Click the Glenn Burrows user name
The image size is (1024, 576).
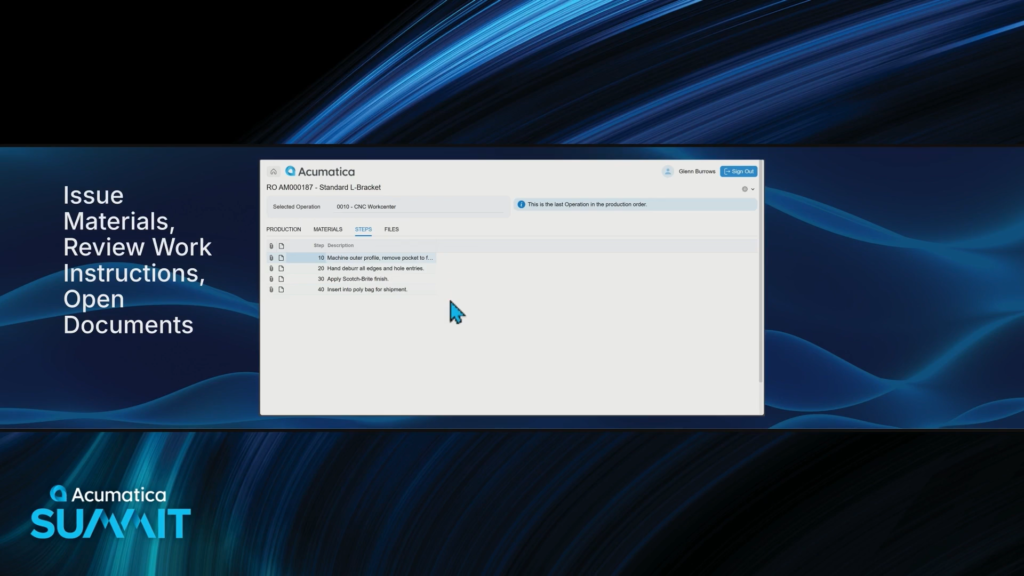point(697,171)
